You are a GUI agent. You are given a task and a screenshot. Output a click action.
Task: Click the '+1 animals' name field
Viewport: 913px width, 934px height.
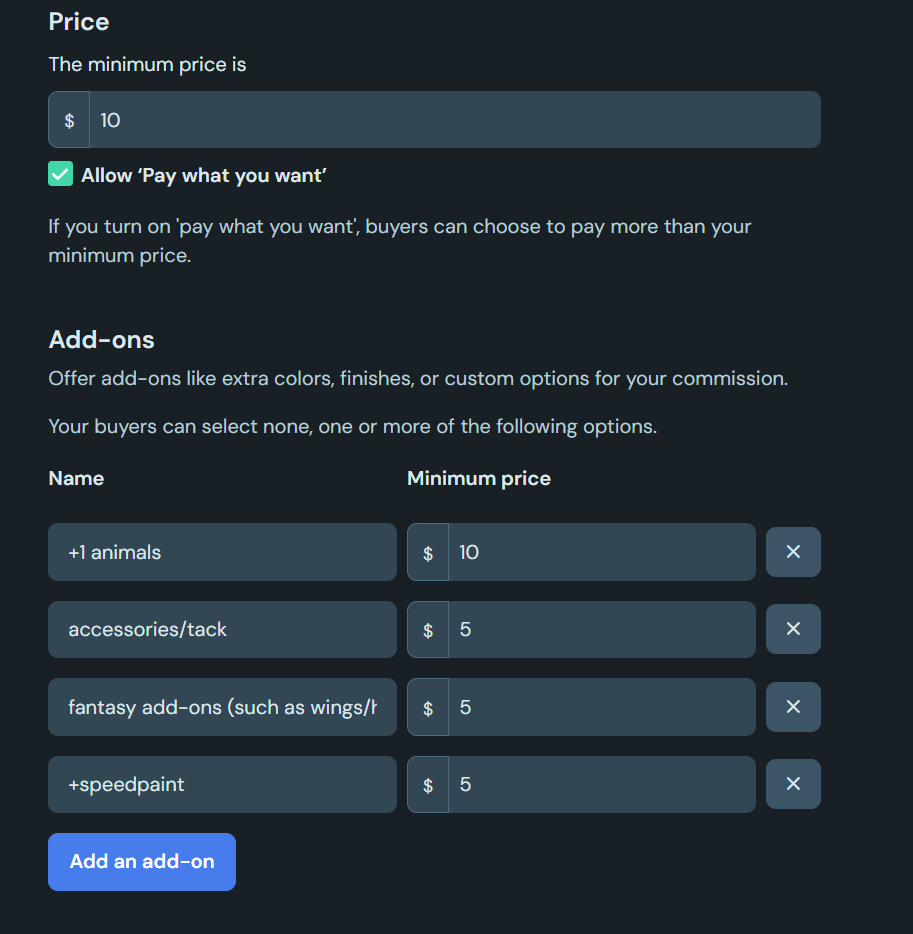pyautogui.click(x=222, y=552)
